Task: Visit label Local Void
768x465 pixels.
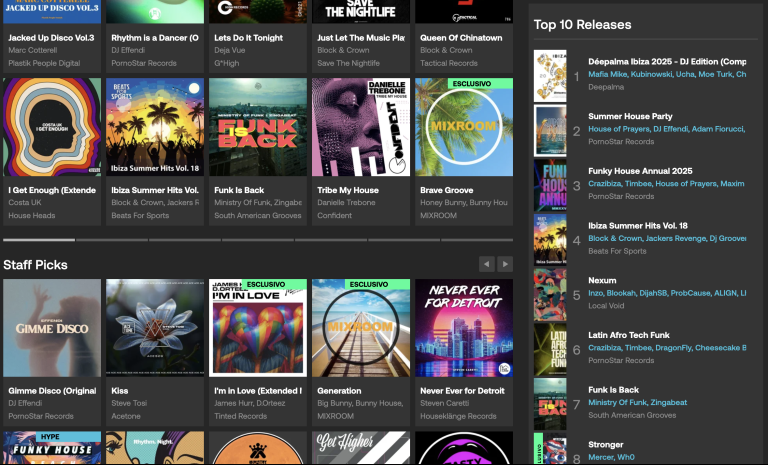Action: [606, 306]
